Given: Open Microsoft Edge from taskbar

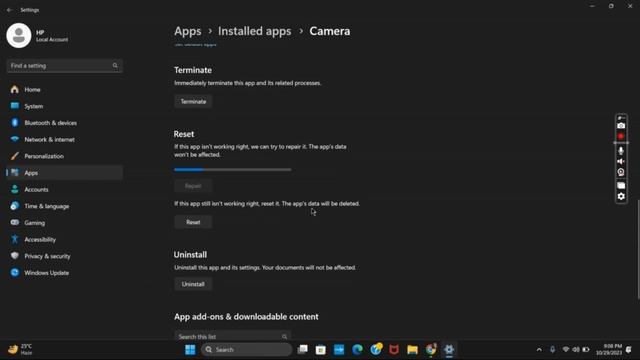Looking at the screenshot, I should pos(357,350).
